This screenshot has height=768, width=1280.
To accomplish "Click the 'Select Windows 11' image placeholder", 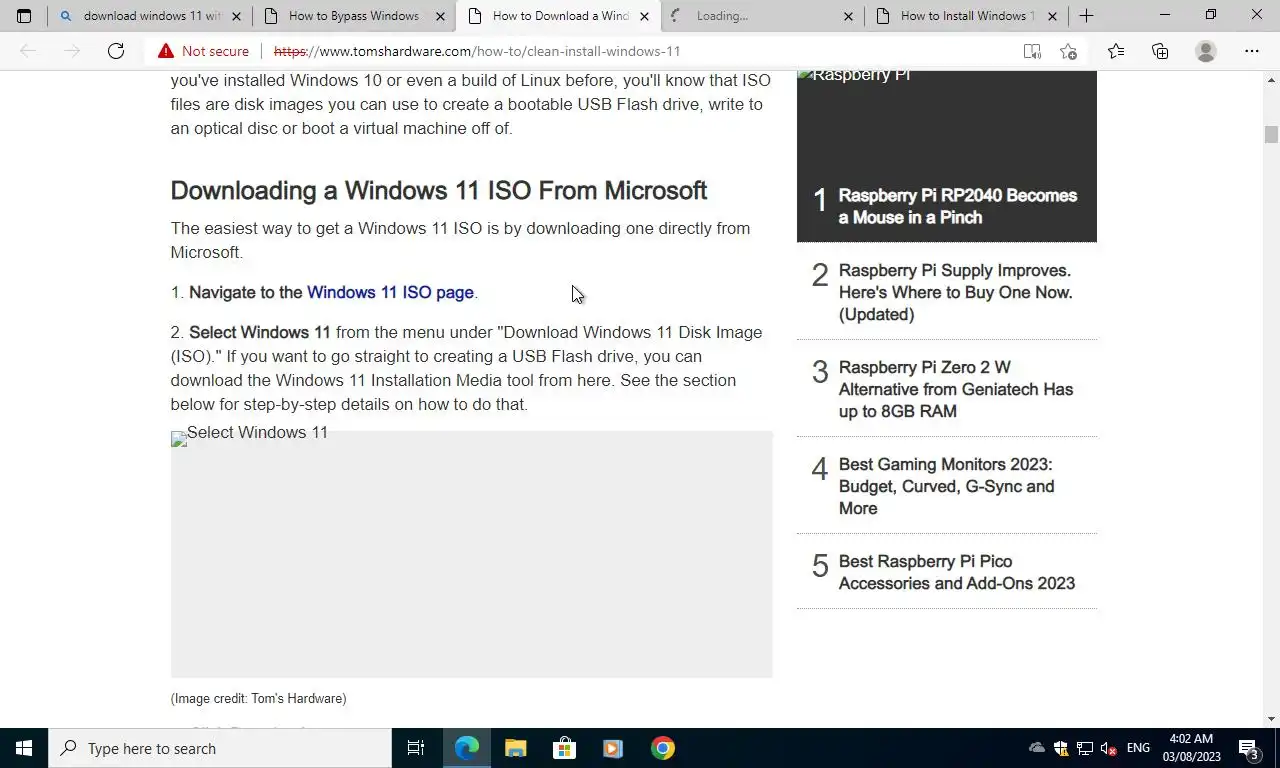I will pos(471,554).
